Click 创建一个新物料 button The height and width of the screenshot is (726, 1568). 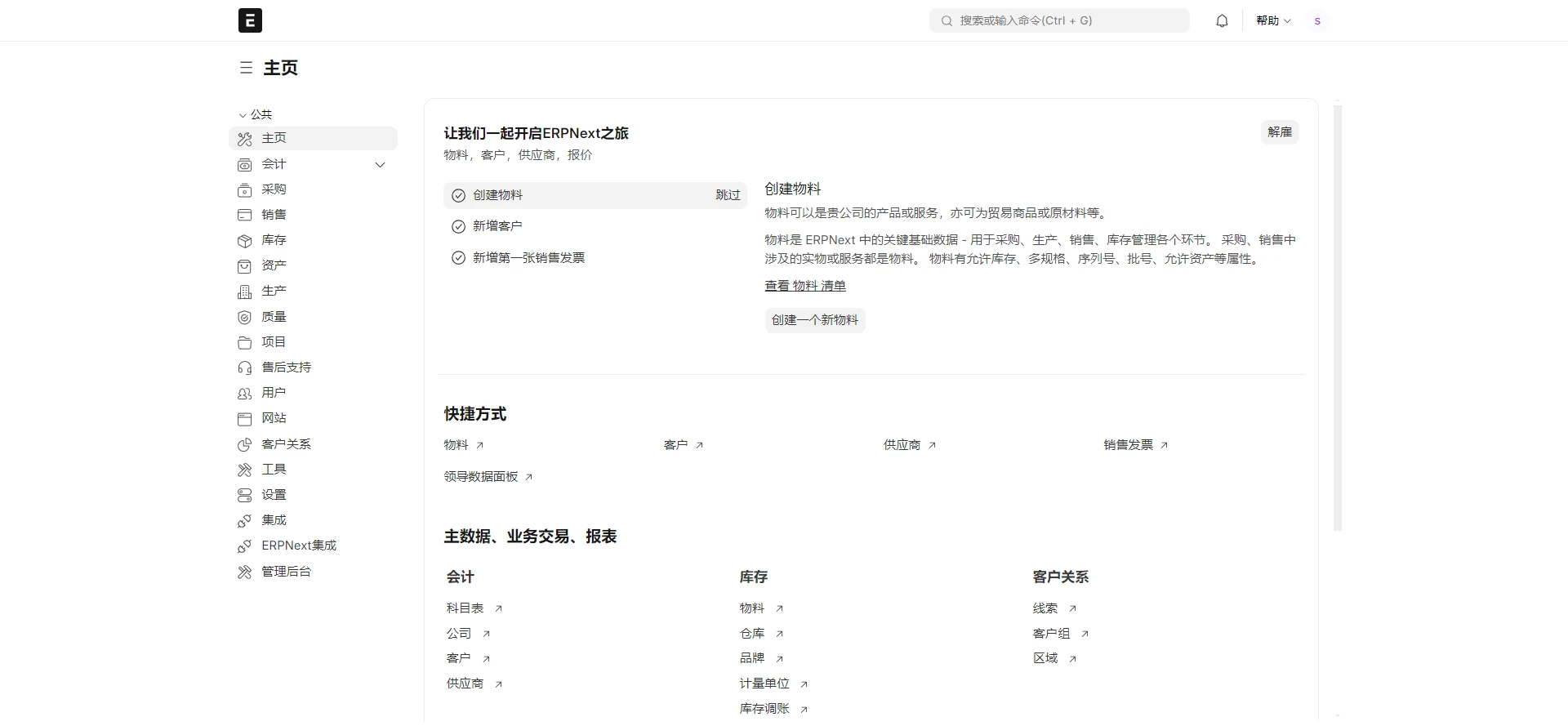tap(815, 320)
